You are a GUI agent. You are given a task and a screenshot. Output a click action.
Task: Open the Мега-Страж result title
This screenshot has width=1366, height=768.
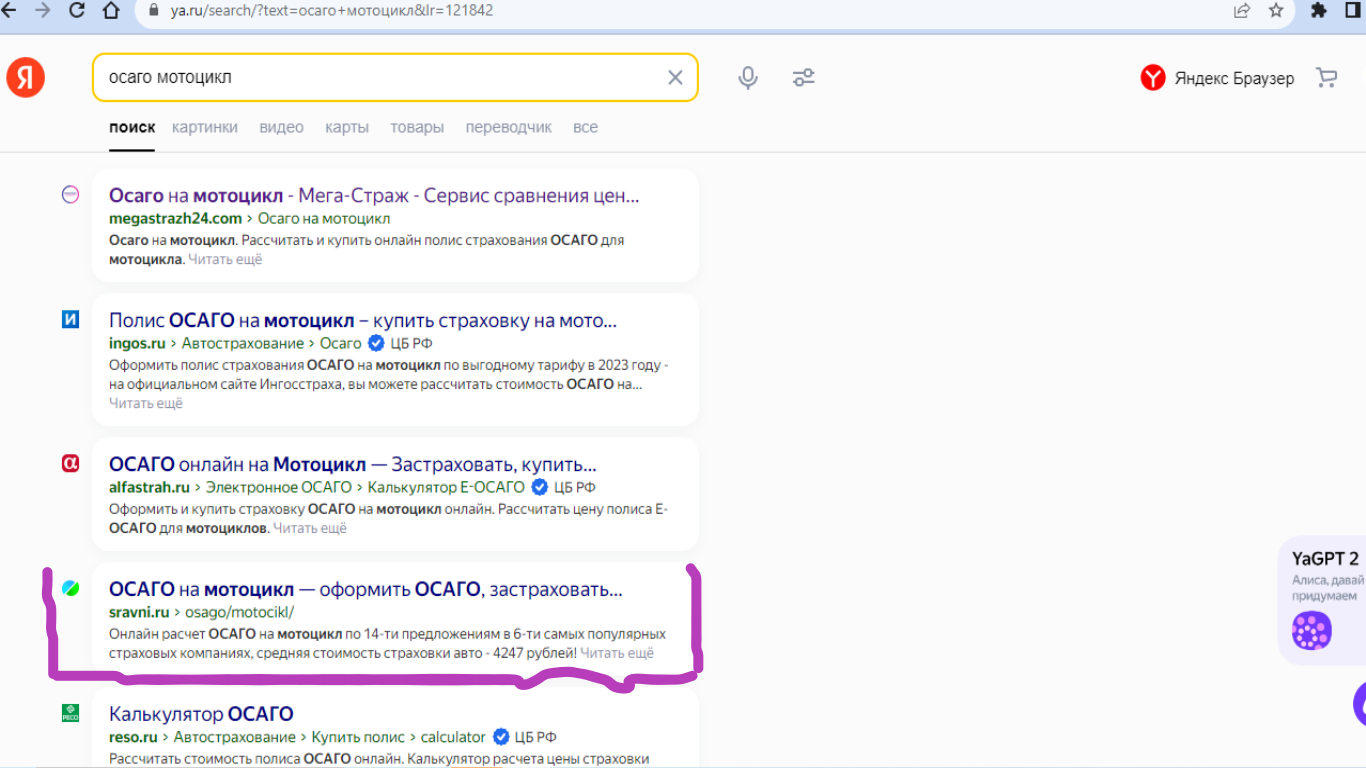(x=374, y=195)
